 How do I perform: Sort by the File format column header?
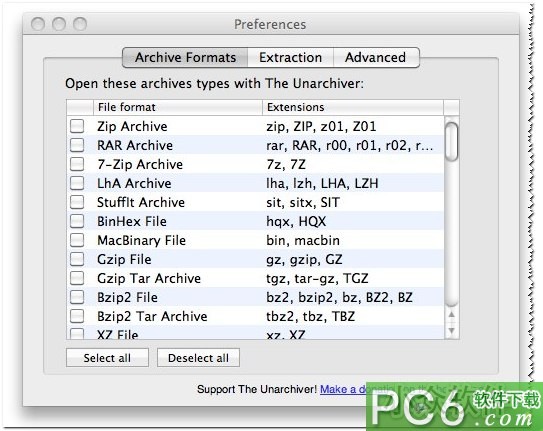(178, 107)
